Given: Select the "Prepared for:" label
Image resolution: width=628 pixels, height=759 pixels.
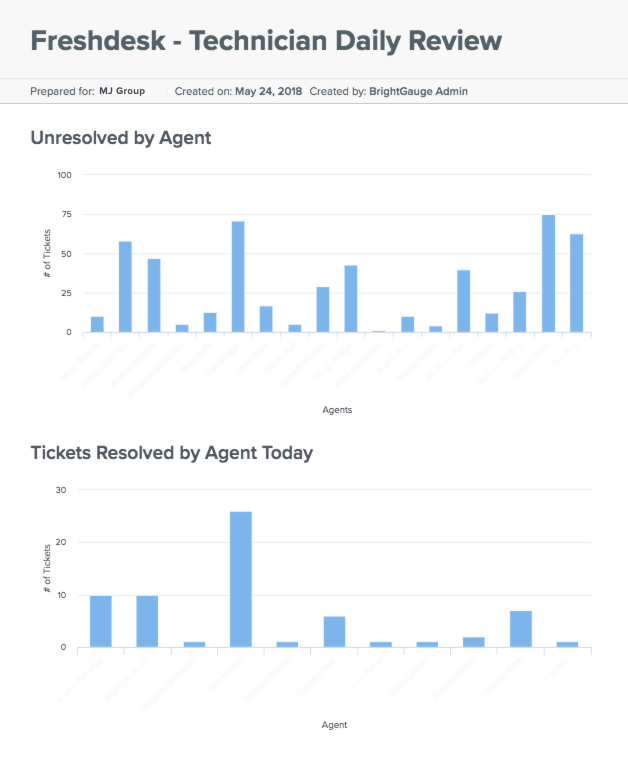Looking at the screenshot, I should click(x=62, y=91).
